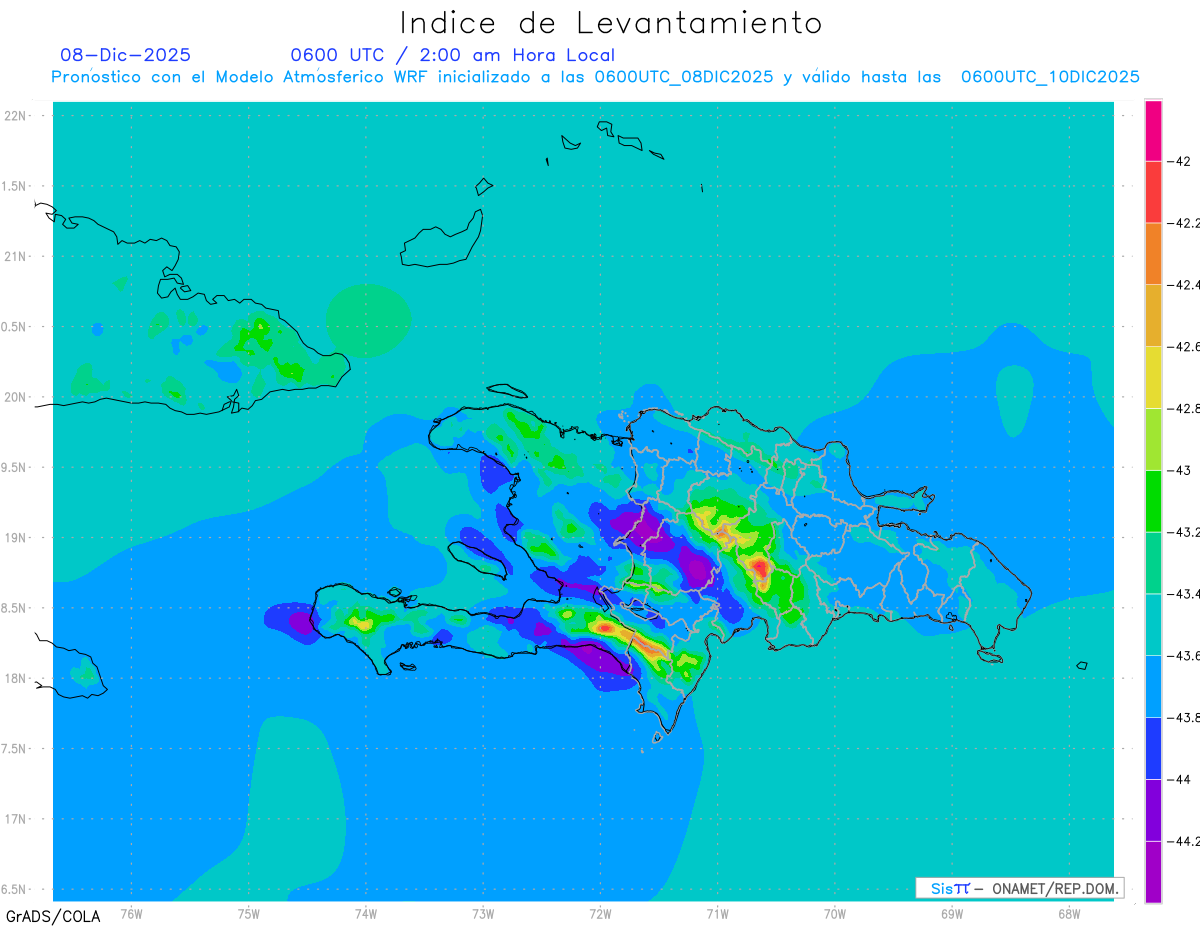The image size is (1200, 927).
Task: Click the '-43.8' colorbar label
Action: click(x=1185, y=717)
